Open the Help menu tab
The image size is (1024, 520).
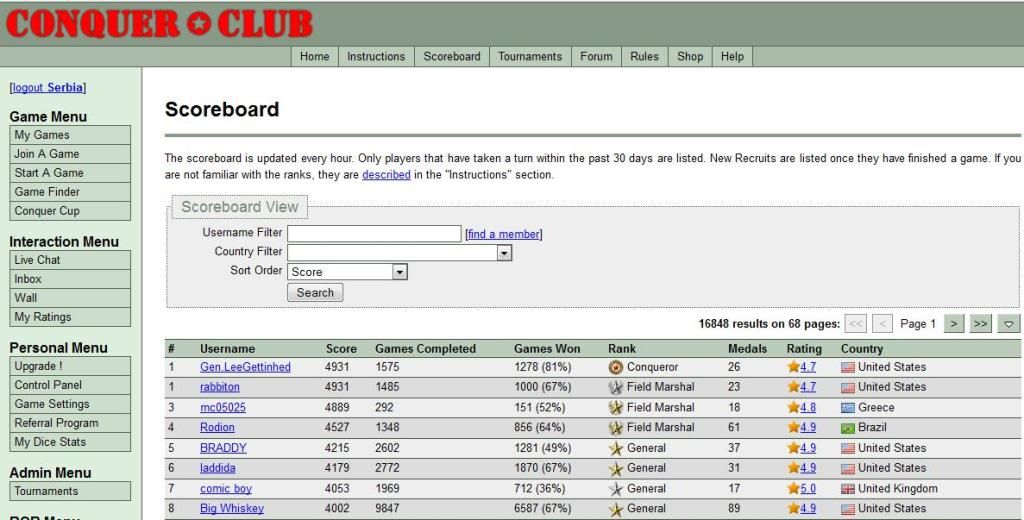(x=733, y=57)
